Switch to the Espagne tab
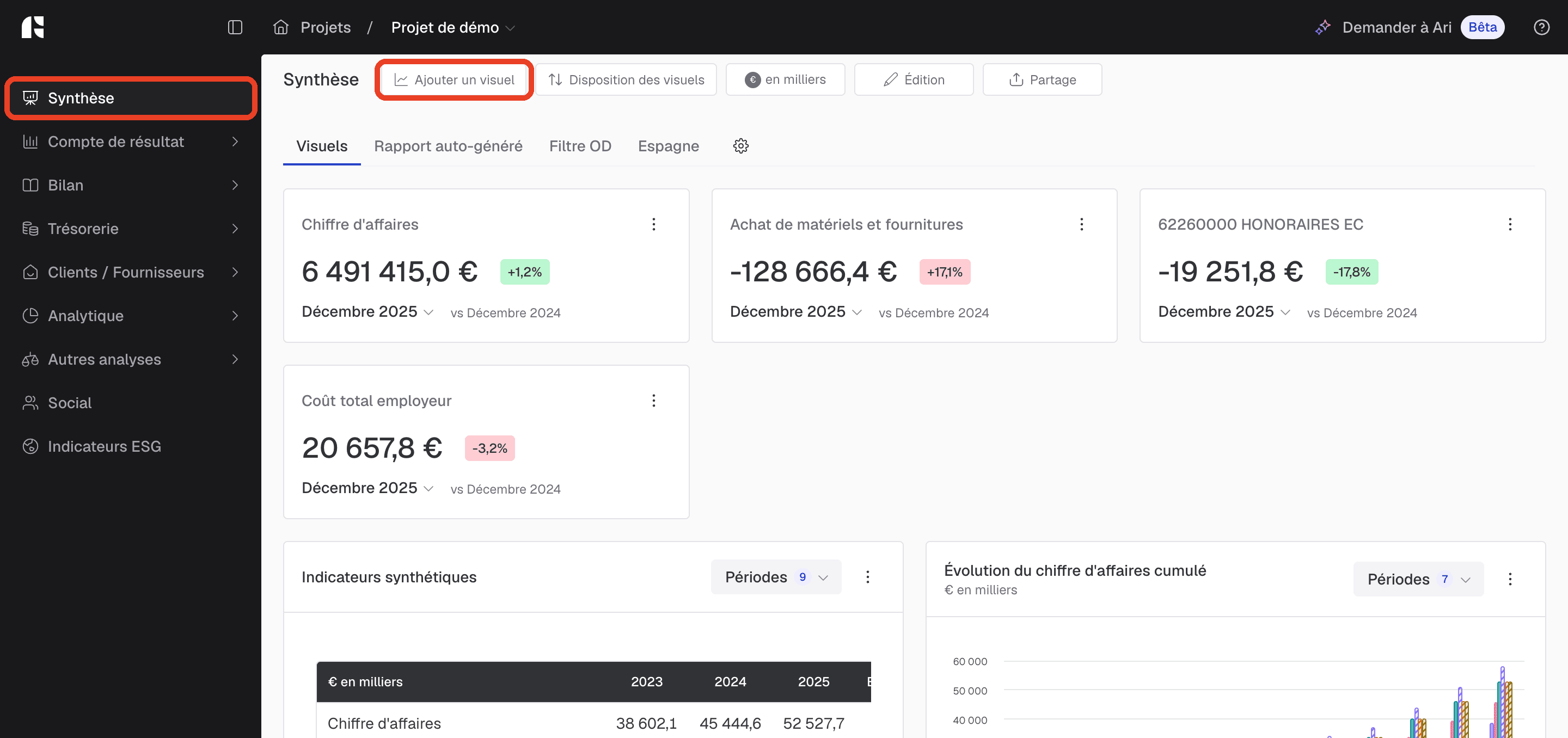Screen dimensions: 1568x738 point(669,146)
